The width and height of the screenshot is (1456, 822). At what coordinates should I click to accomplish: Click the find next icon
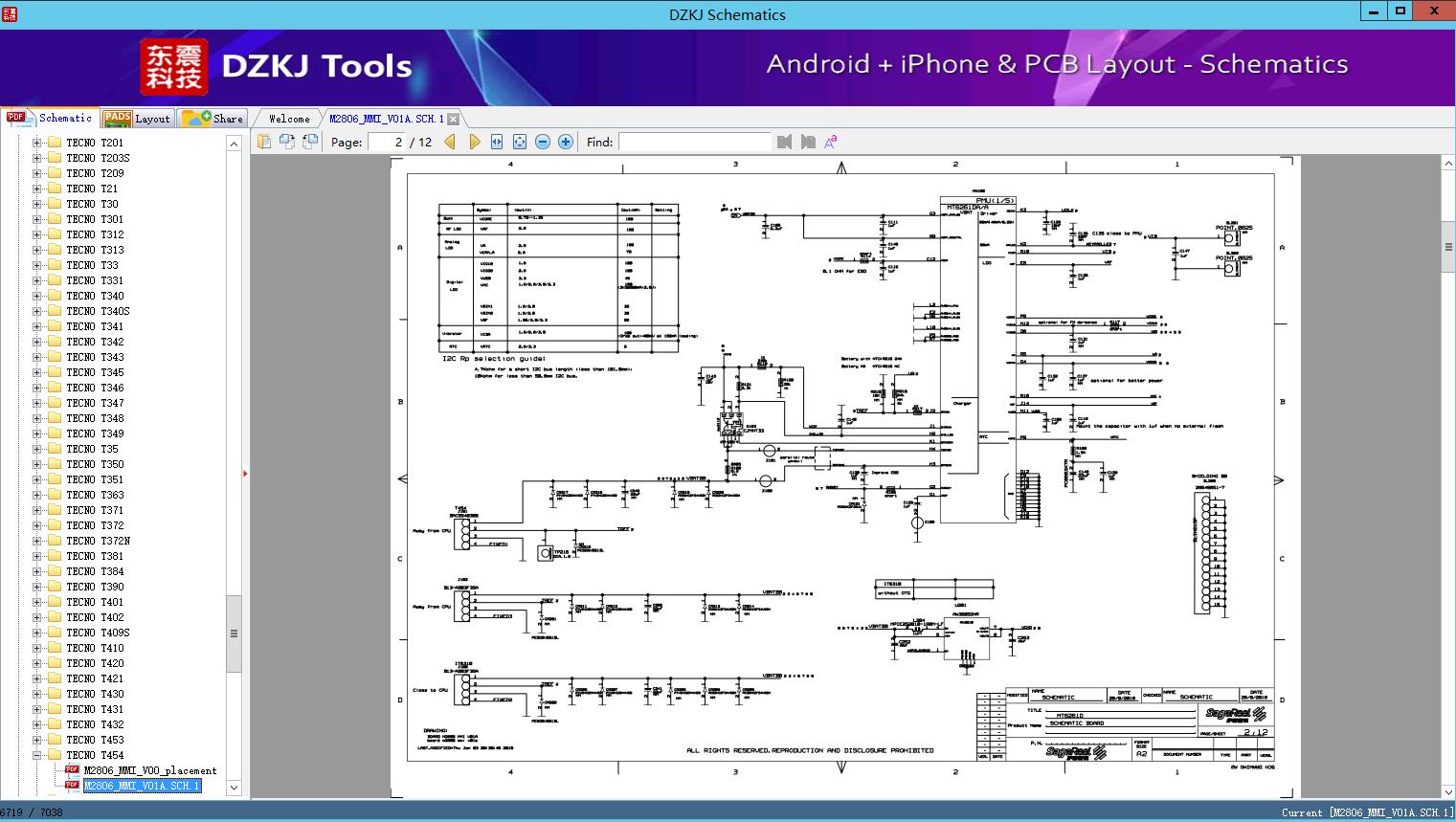pos(808,142)
